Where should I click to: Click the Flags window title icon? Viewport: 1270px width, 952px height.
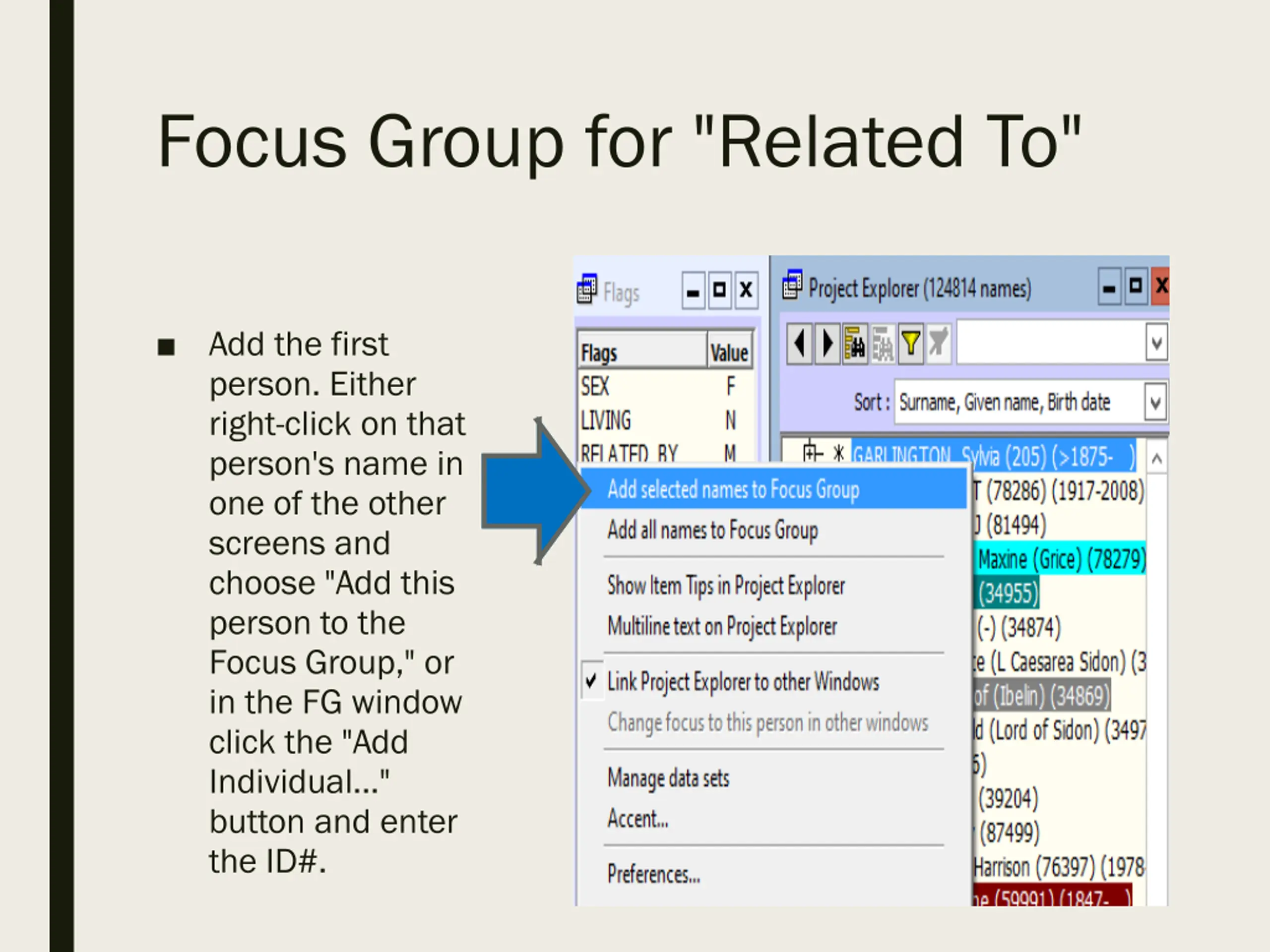click(587, 289)
